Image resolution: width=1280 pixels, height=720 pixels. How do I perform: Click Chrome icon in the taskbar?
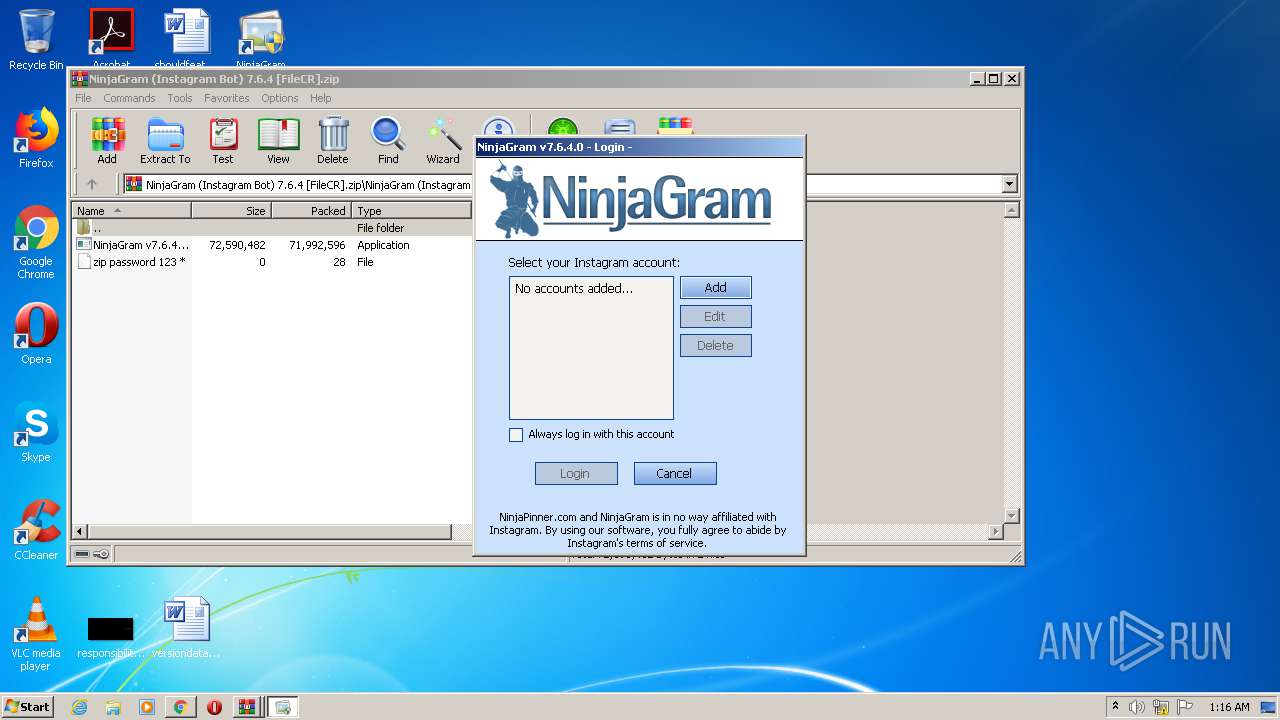(180, 707)
